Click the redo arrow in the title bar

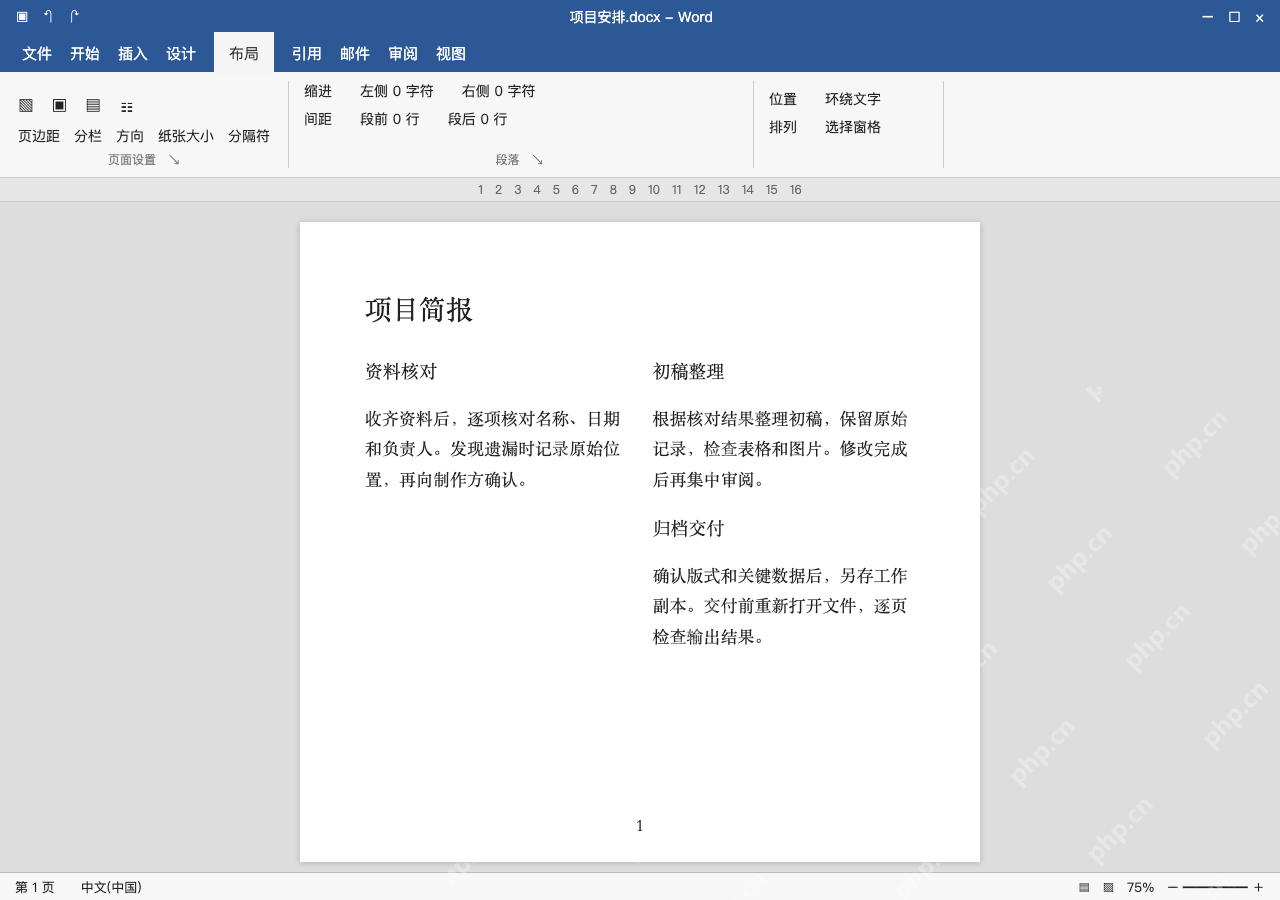coord(74,16)
